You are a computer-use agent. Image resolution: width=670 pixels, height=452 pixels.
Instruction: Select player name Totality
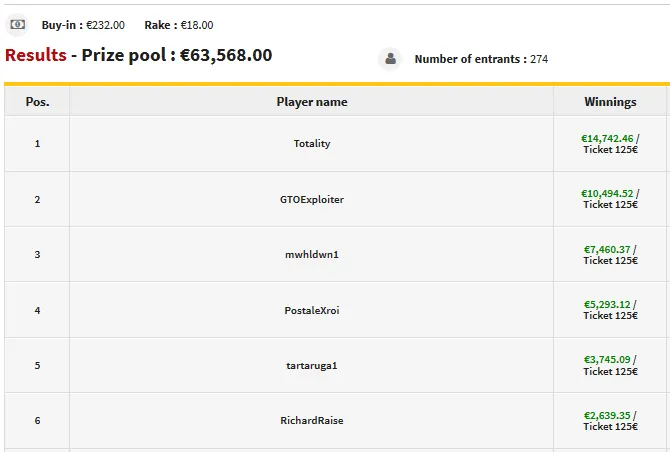click(x=312, y=144)
